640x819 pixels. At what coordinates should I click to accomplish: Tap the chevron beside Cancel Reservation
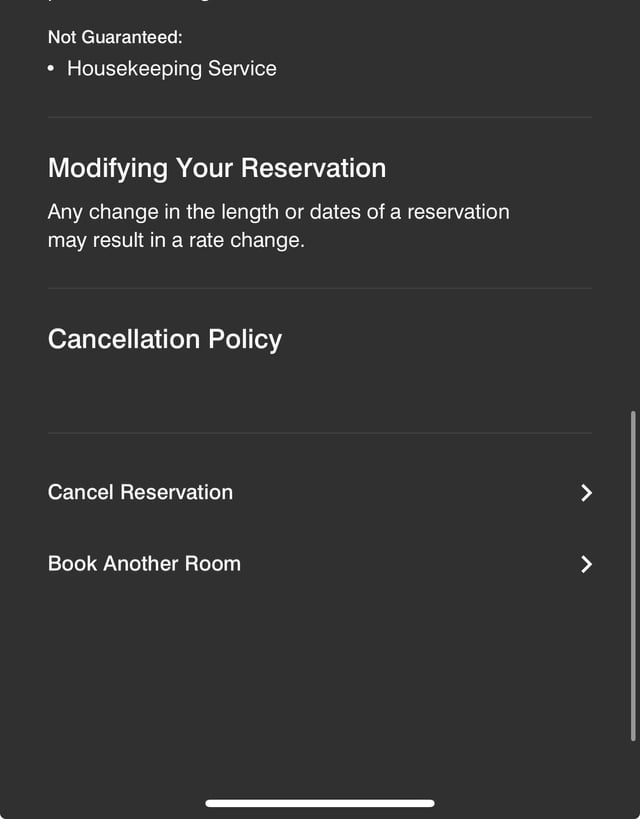click(x=586, y=493)
